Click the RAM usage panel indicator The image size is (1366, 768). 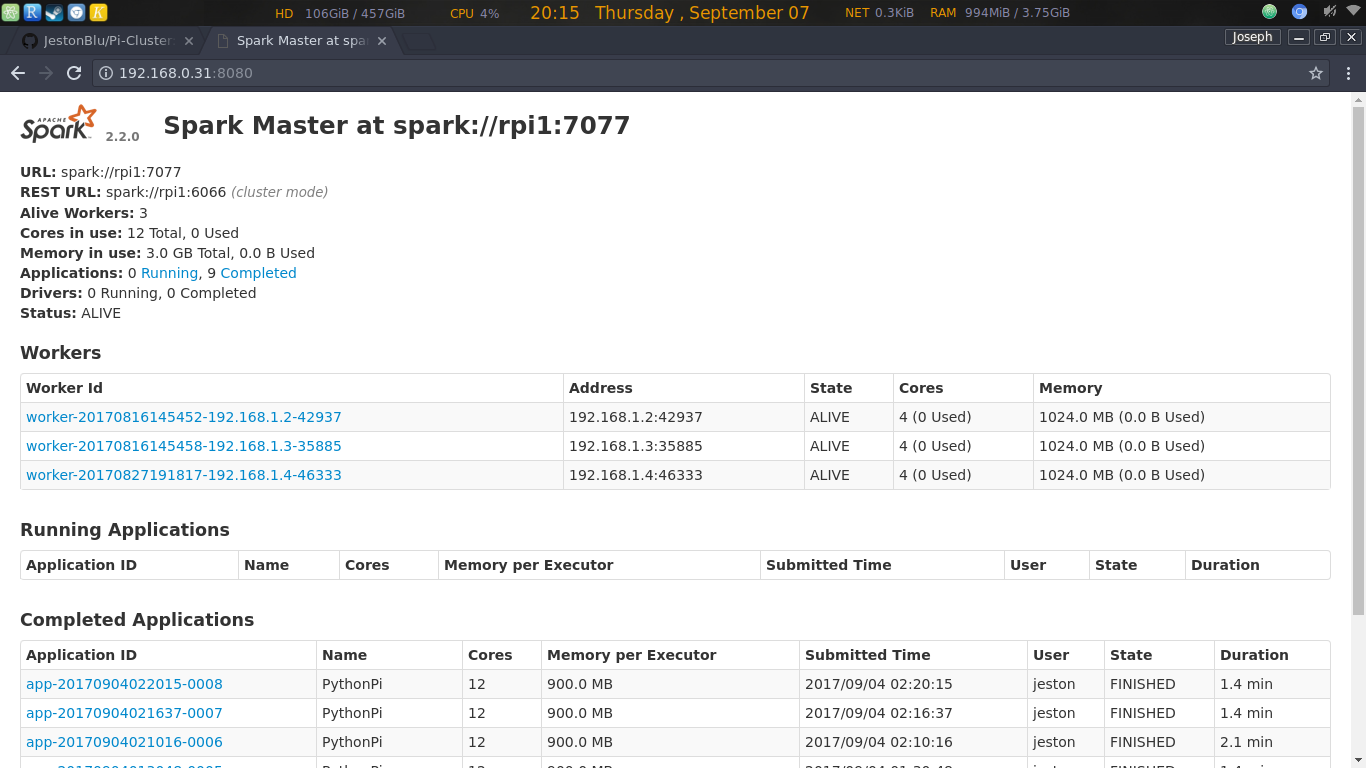tap(999, 13)
